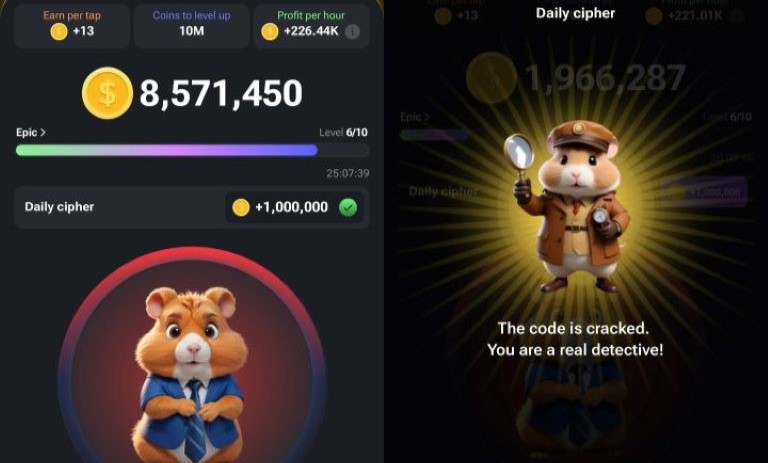
Task: Click the coin icon next to +1,000,000
Action: (x=240, y=207)
